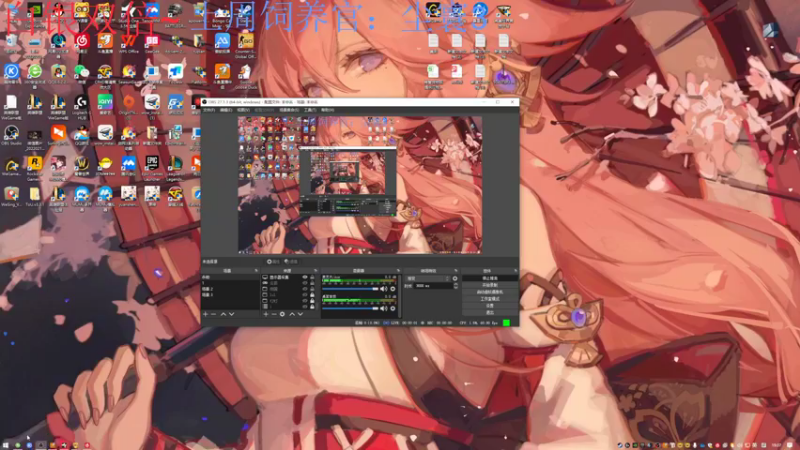Image resolution: width=800 pixels, height=450 pixels.
Task: Select the Logitech G HUB desktop icon
Action: pos(82,106)
